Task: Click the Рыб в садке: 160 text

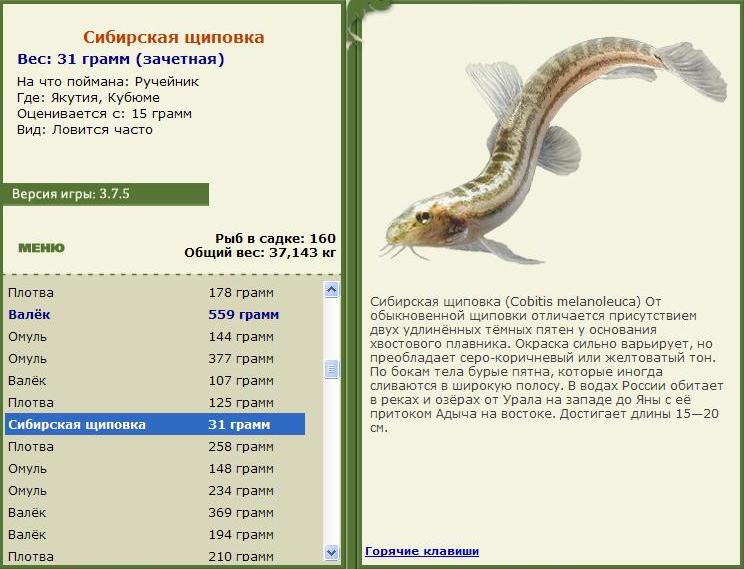Action: pos(275,238)
